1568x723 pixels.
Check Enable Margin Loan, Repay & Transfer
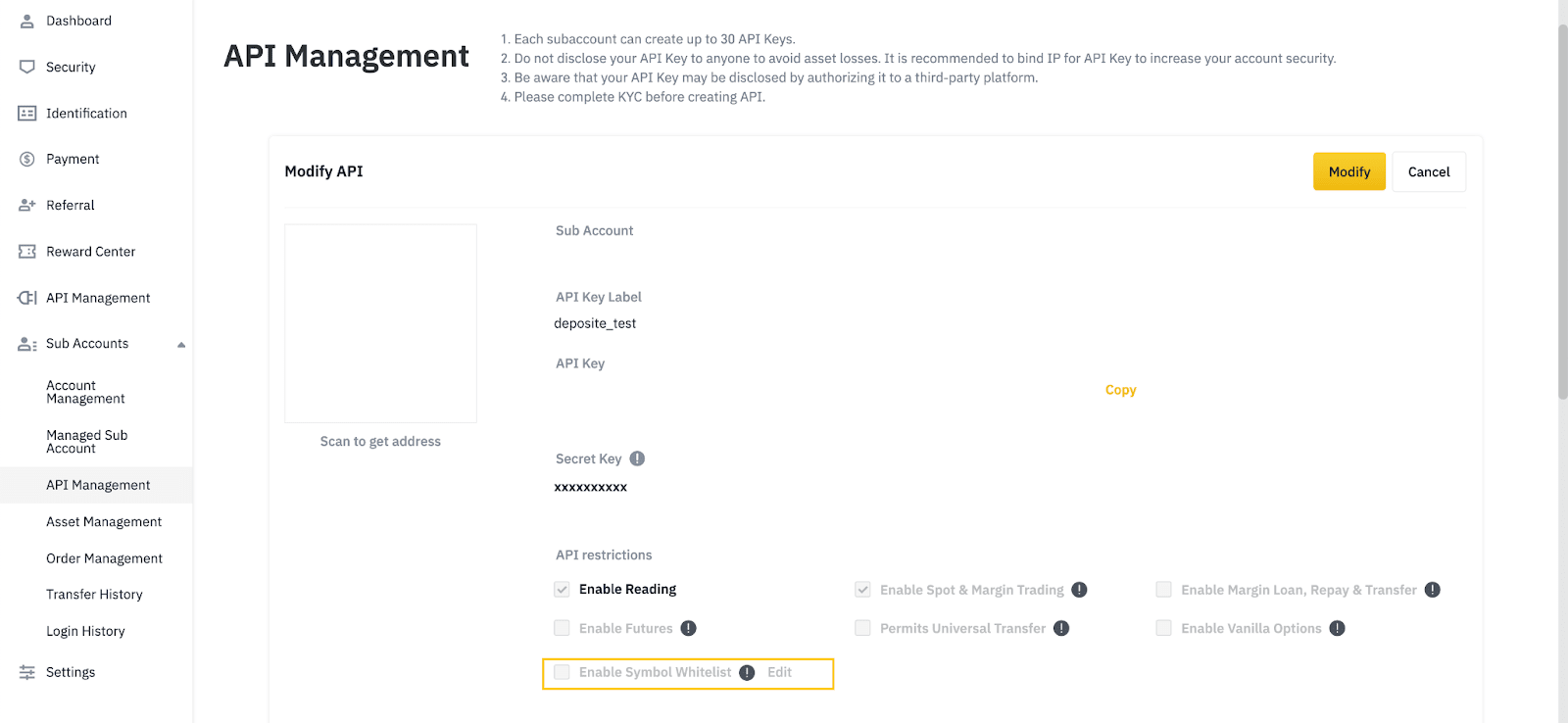click(1163, 590)
